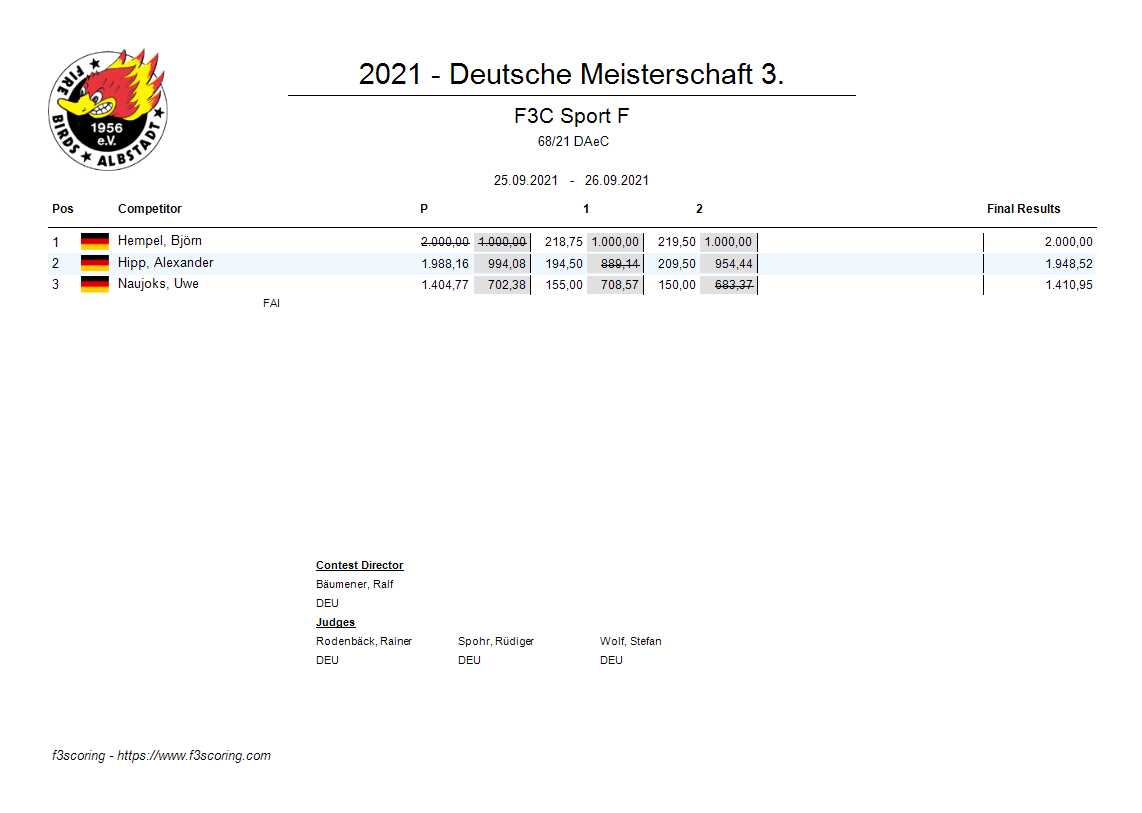Click the Fire Birds Albstadt club logo
The height and width of the screenshot is (813, 1142).
point(108,110)
